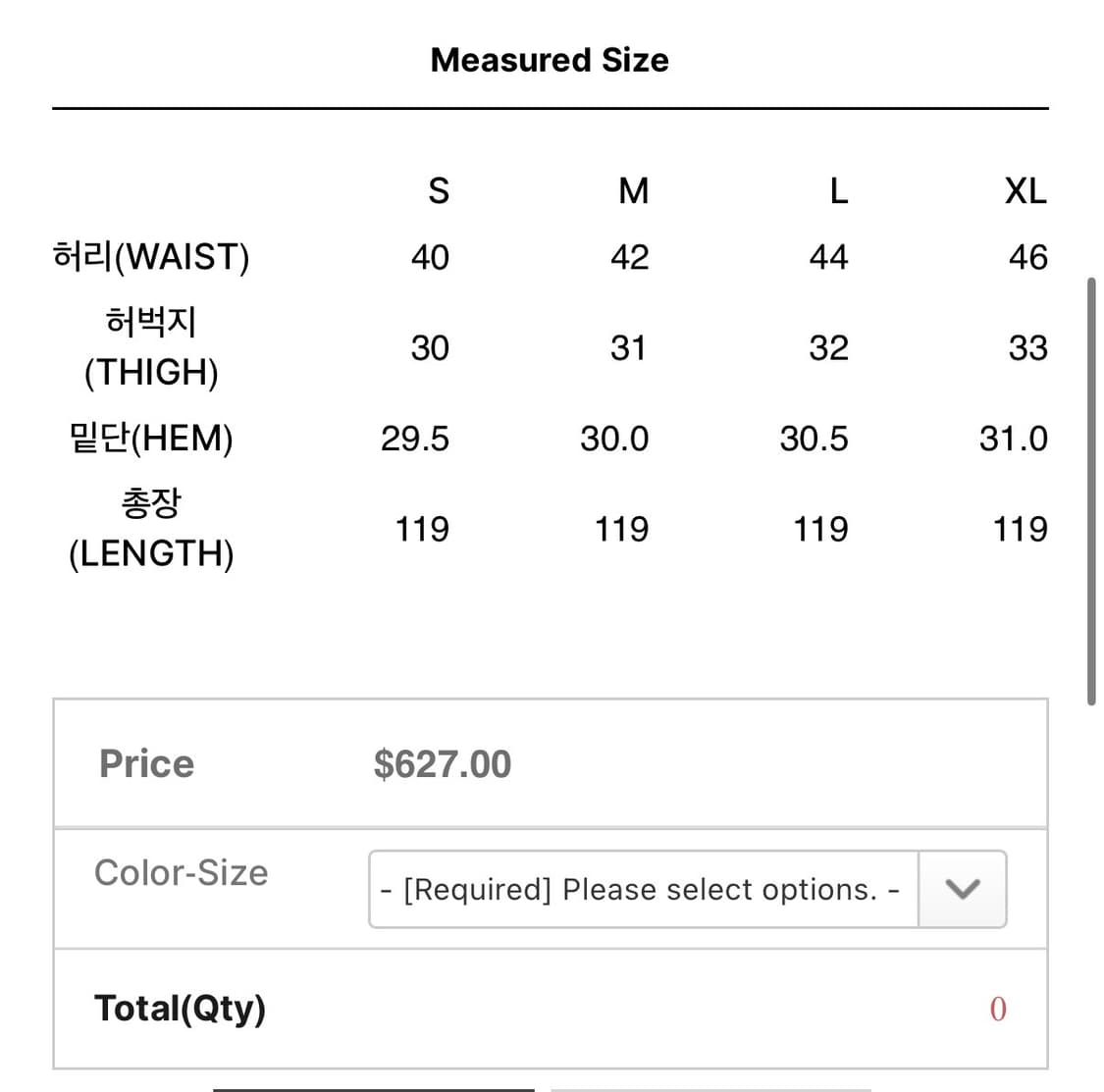Click the $627.00 price value
This screenshot has width=1104, height=1092.
coord(443,764)
